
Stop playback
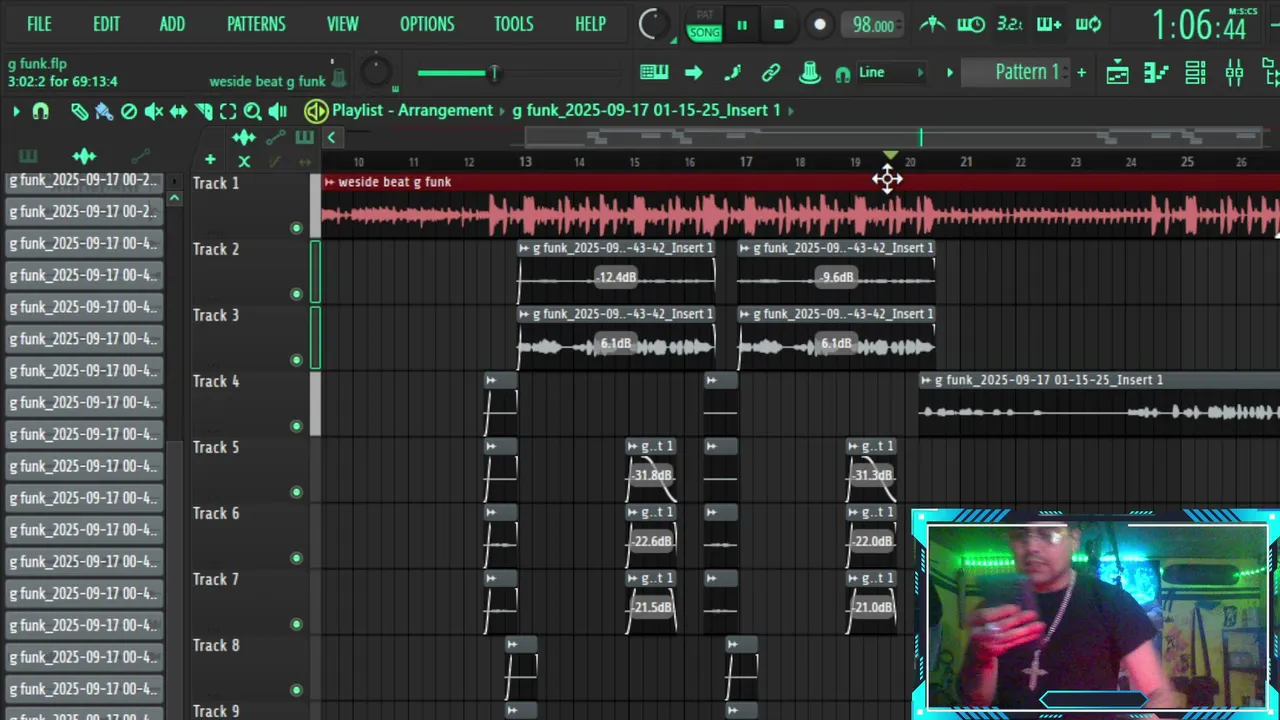pos(779,26)
